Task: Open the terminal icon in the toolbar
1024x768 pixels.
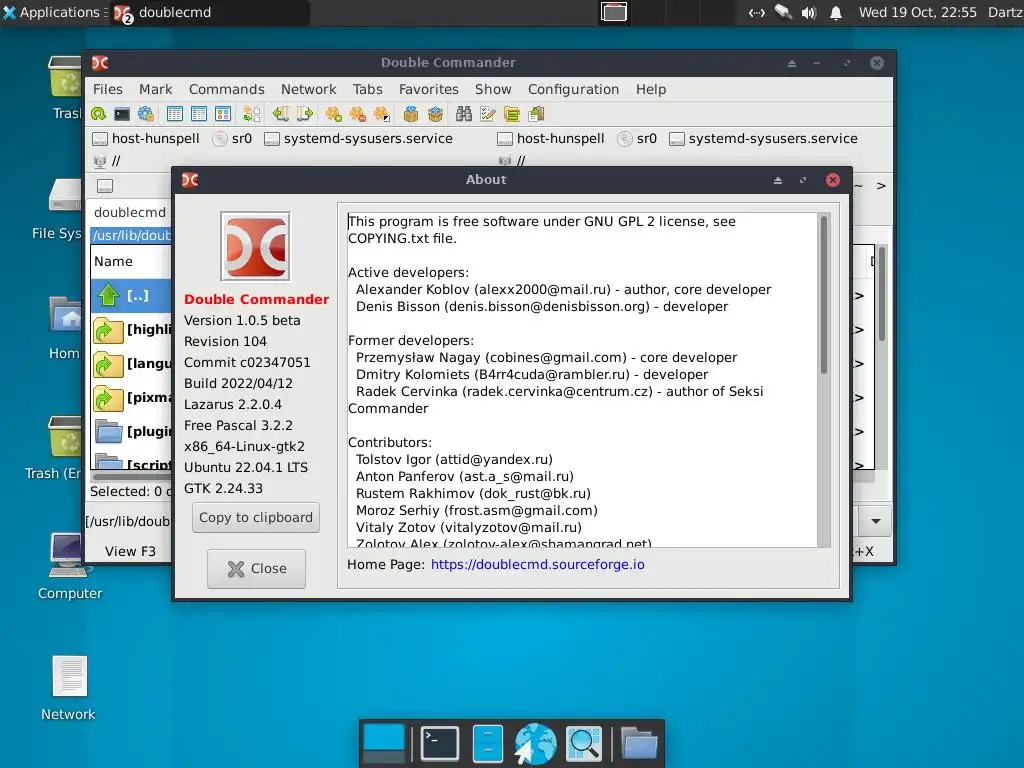Action: (121, 114)
